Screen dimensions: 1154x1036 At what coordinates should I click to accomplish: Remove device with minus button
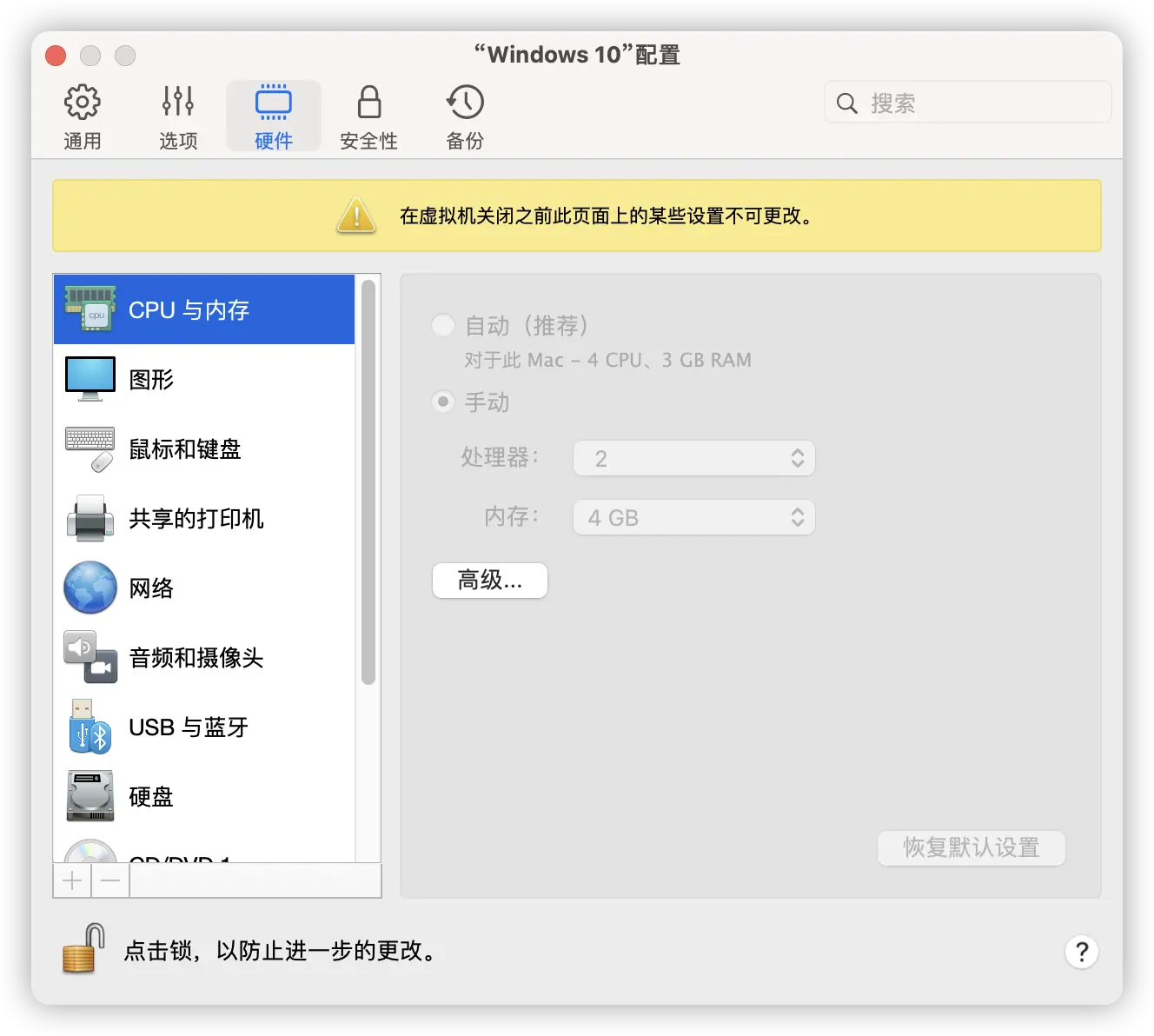pos(110,880)
